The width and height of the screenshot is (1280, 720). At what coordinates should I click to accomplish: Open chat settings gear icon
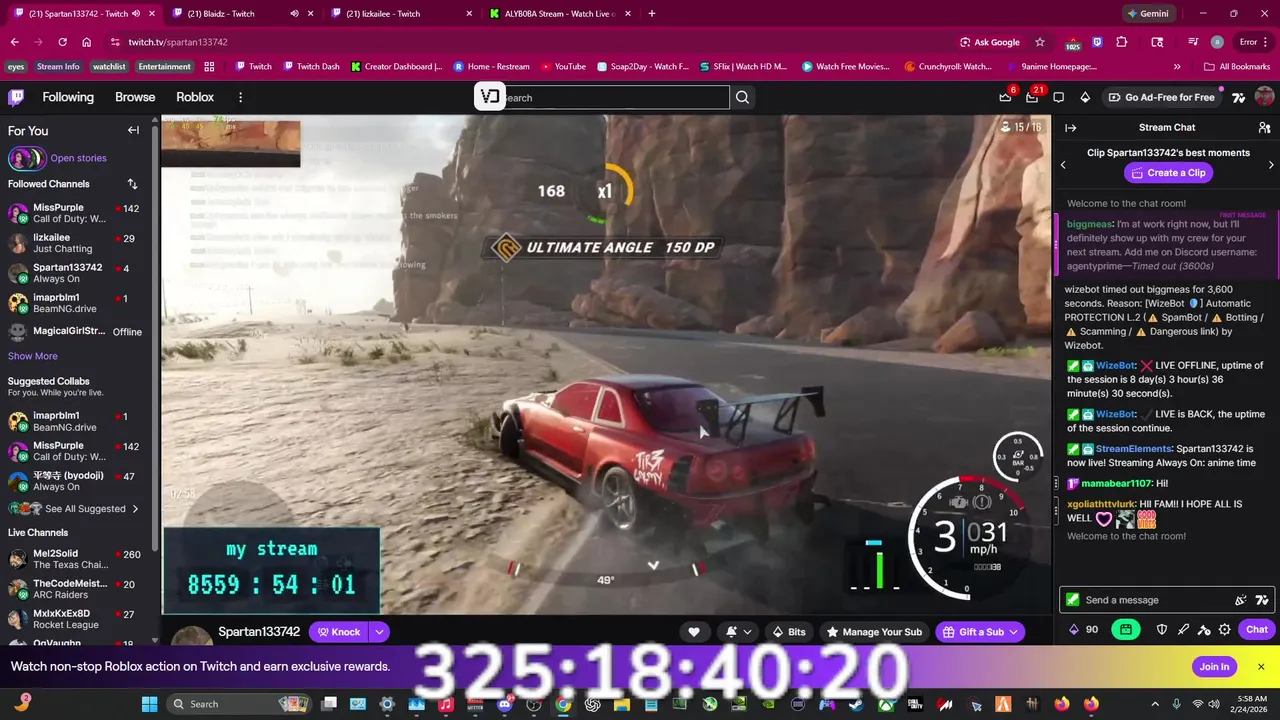point(1224,630)
